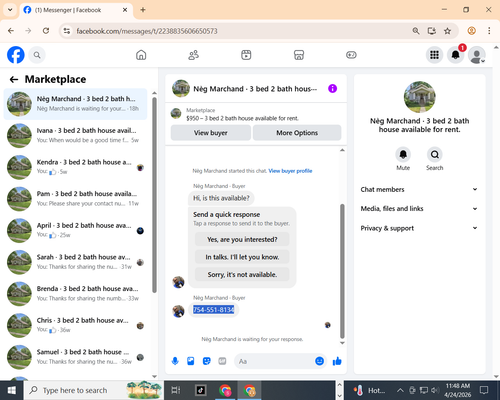The width and height of the screenshot is (500, 400).
Task: Send a voice clip with microphone icon
Action: (x=175, y=361)
